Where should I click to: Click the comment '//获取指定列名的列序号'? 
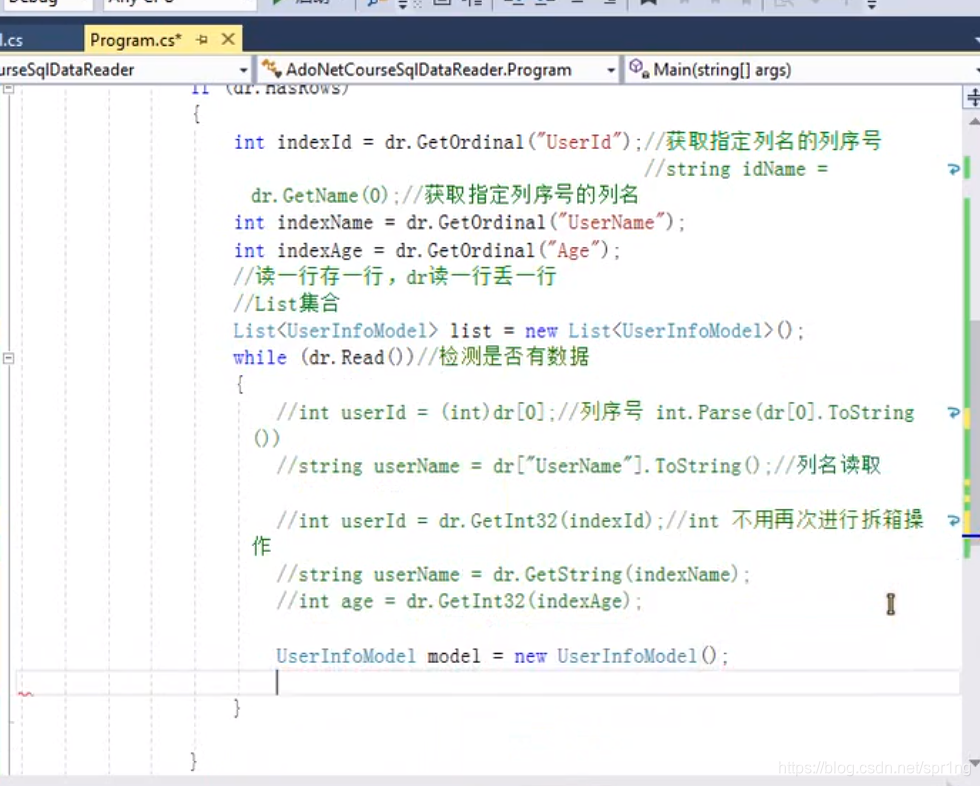762,141
